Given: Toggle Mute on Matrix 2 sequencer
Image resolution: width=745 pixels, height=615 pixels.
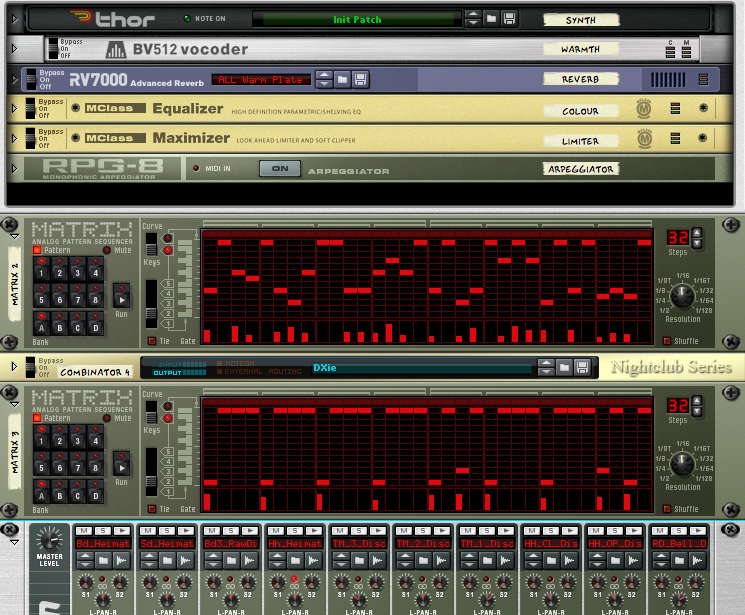Looking at the screenshot, I should [107, 250].
